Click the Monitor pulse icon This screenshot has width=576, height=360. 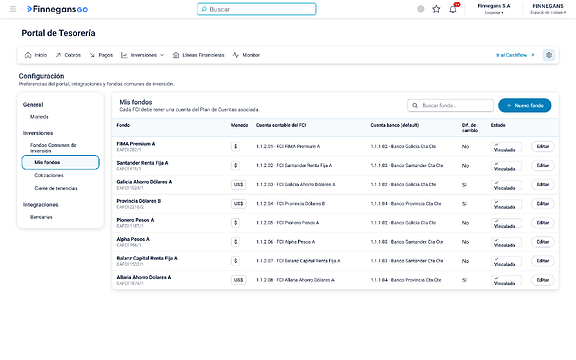coord(235,55)
